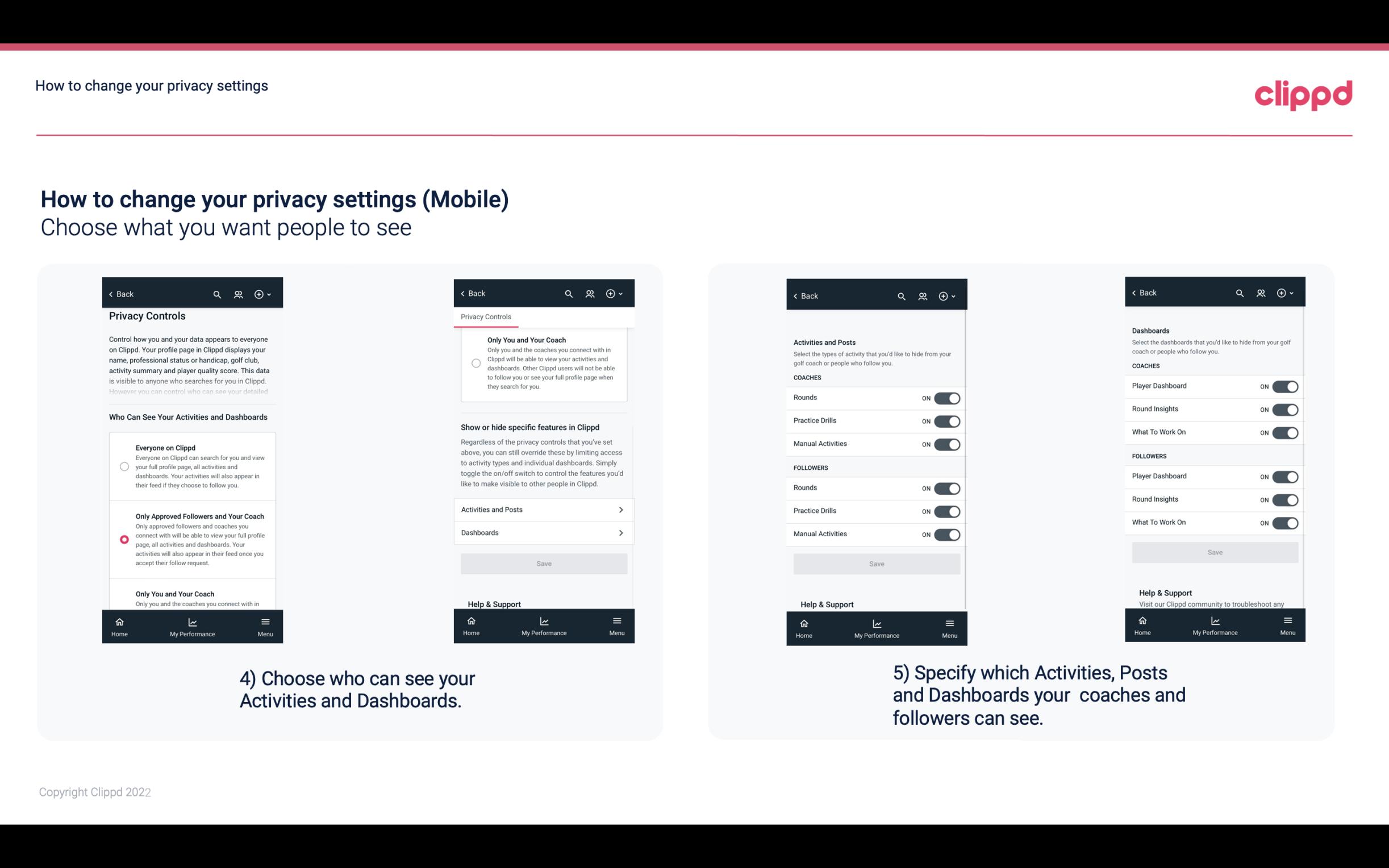Expand Dashboards privacy section chevron
The image size is (1389, 868).
click(x=620, y=532)
